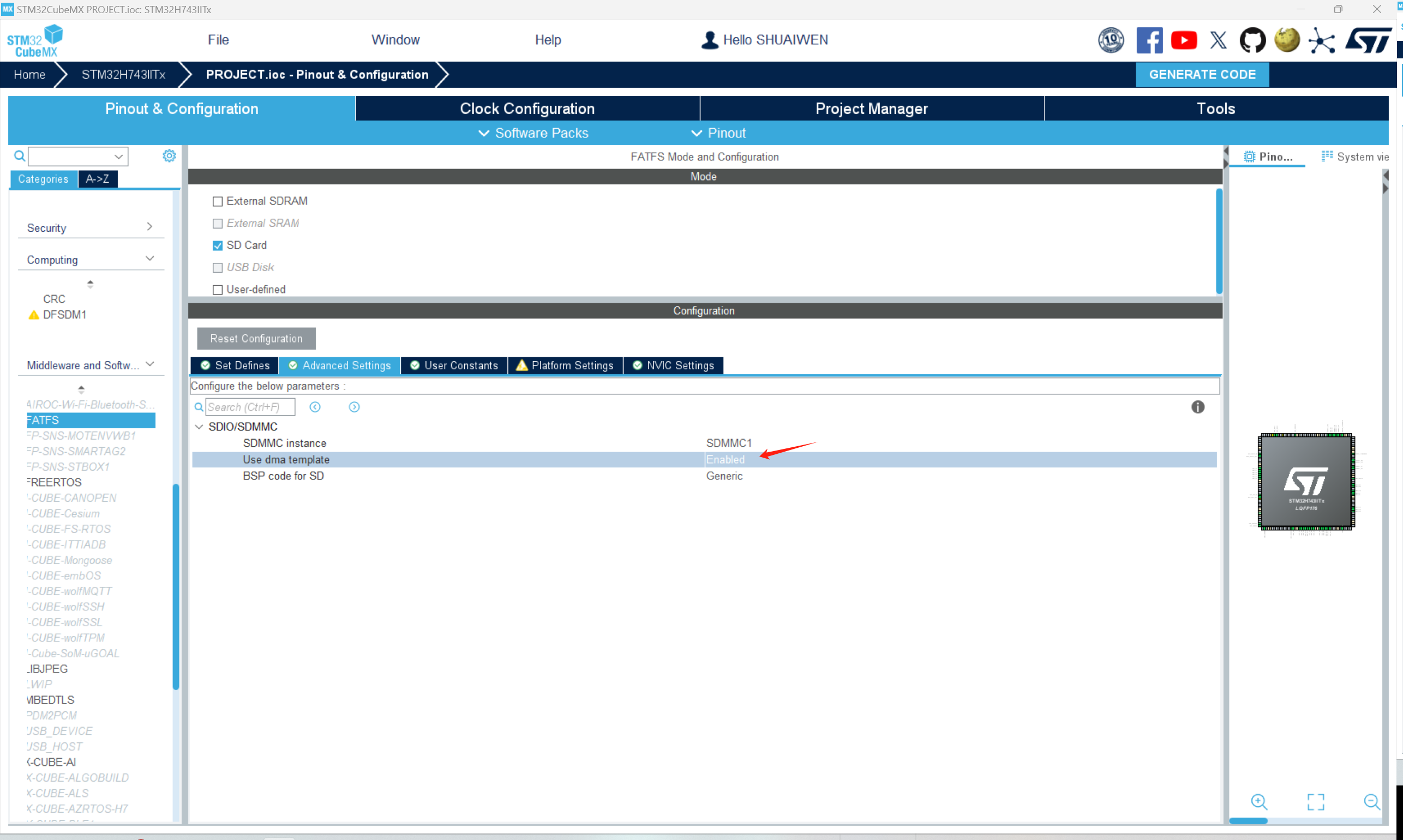1403x840 pixels.
Task: Click the STM32H743IITx breadcrumb
Action: (123, 75)
